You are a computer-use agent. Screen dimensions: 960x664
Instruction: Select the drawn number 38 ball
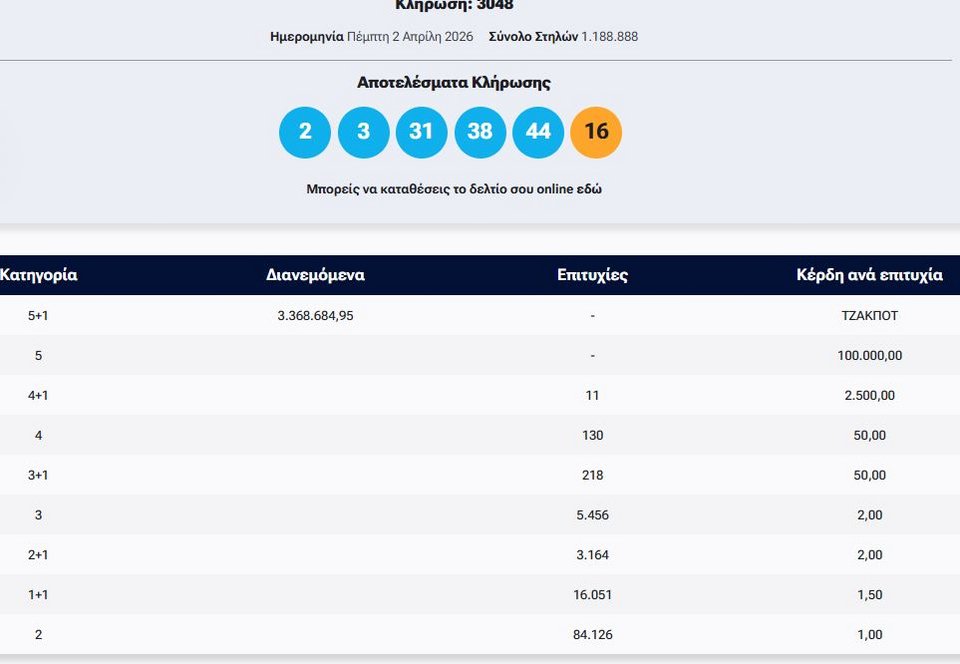coord(480,132)
